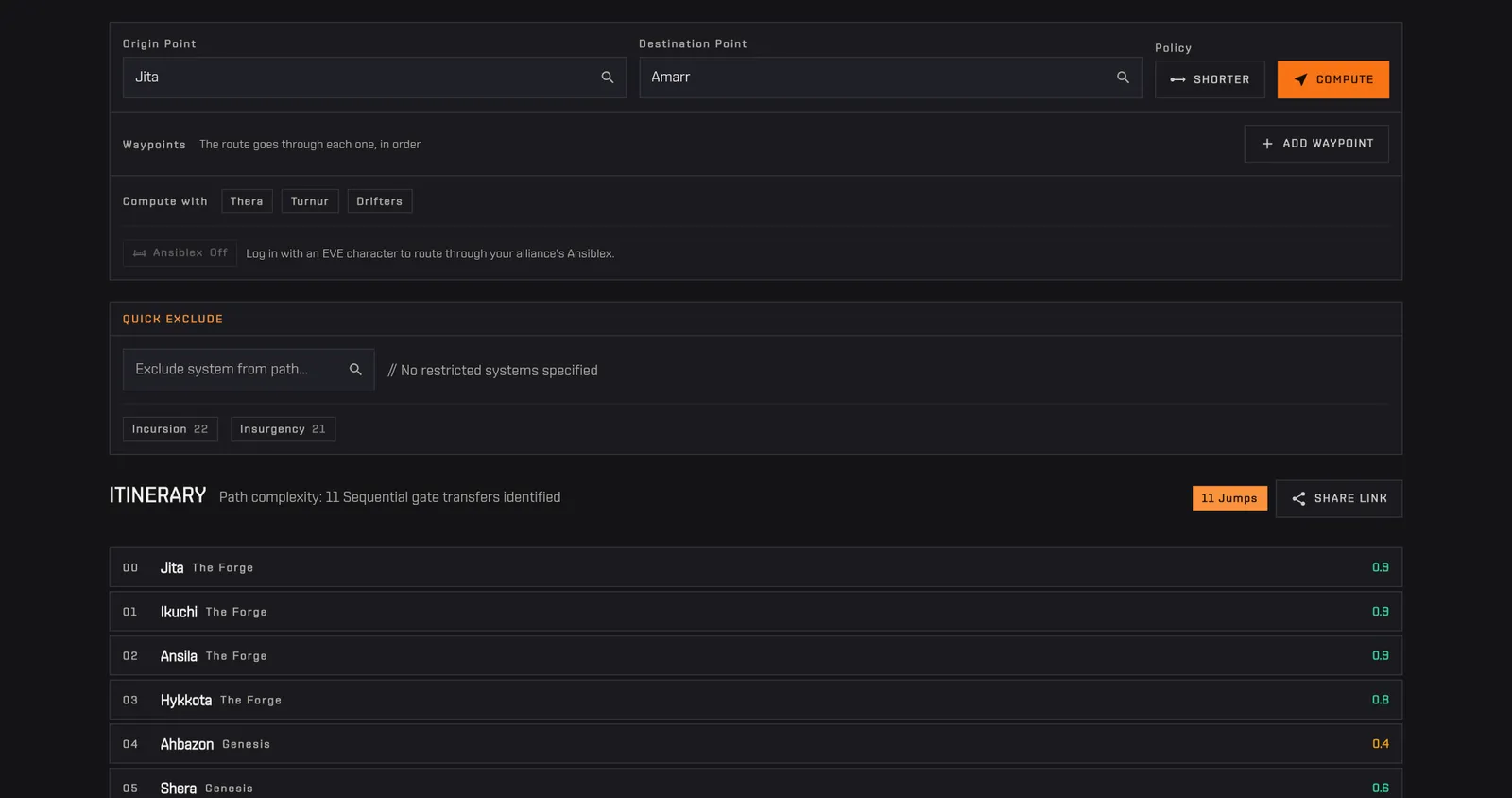Click the 0.8 security value for Hykkota
The width and height of the screenshot is (1512, 798).
click(1380, 700)
